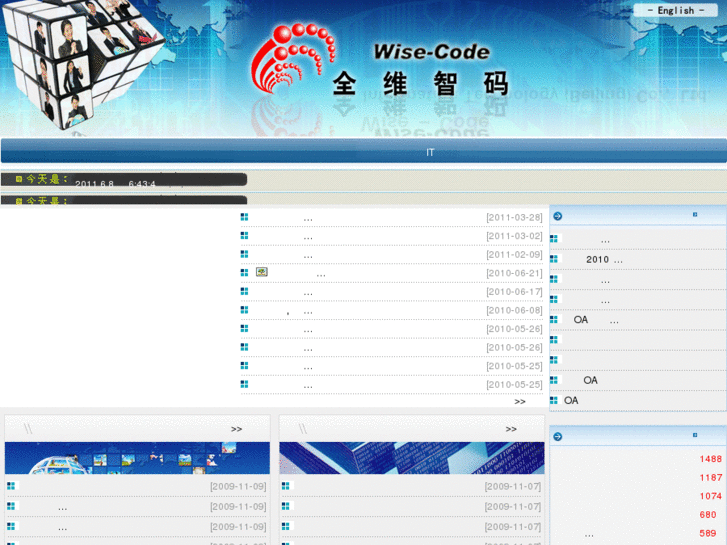Open the news item dated [2011-03-02]
Image resolution: width=727 pixels, height=545 pixels.
(392, 236)
